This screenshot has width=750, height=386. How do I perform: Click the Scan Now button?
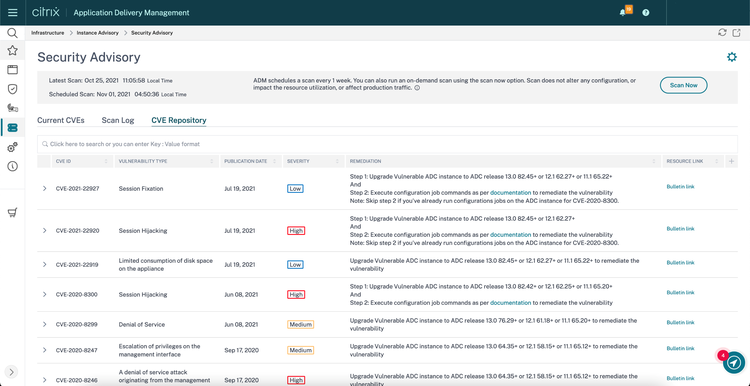[684, 85]
